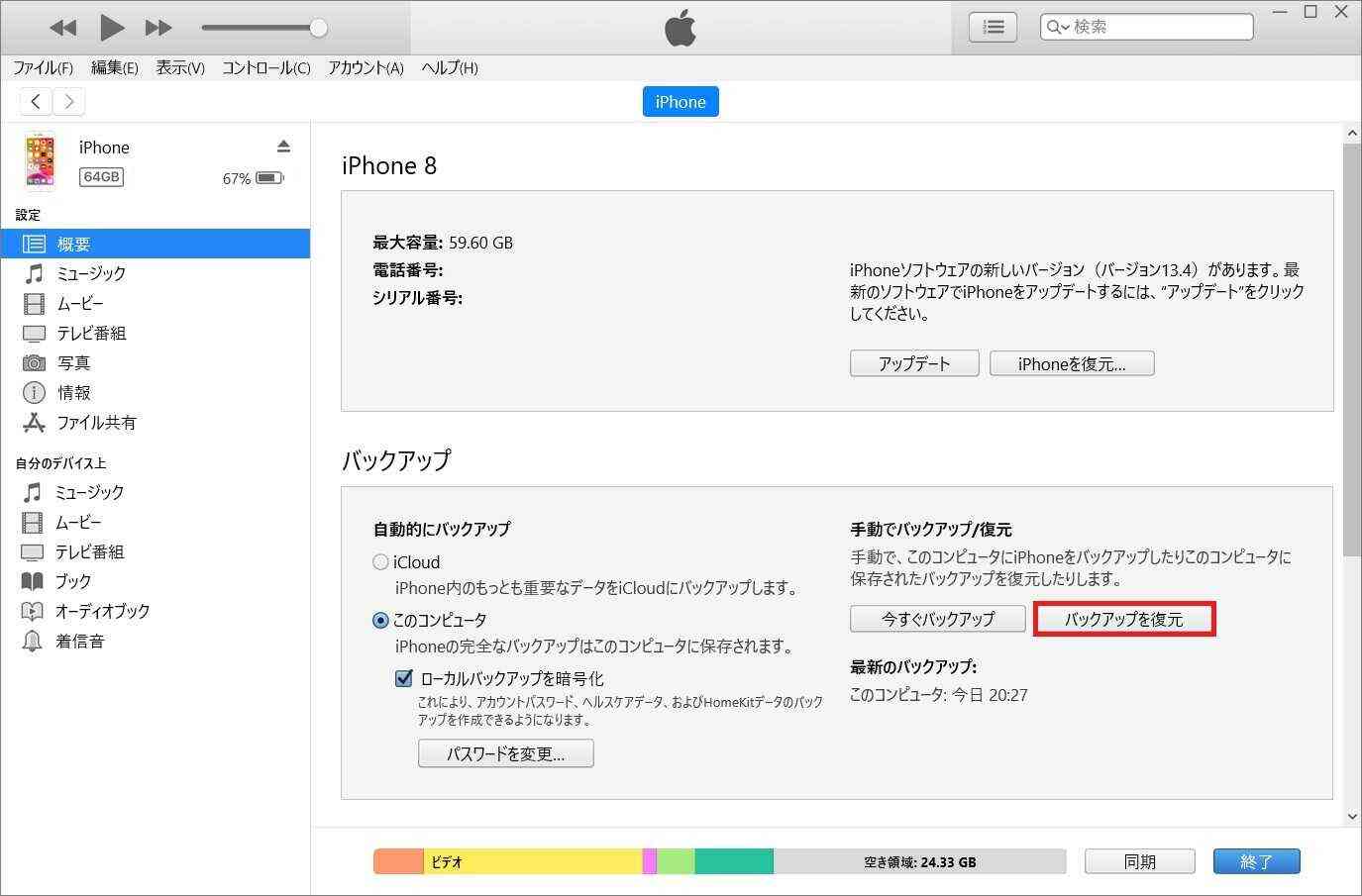Open the ファイル(F) menu
The height and width of the screenshot is (896, 1362).
43,67
